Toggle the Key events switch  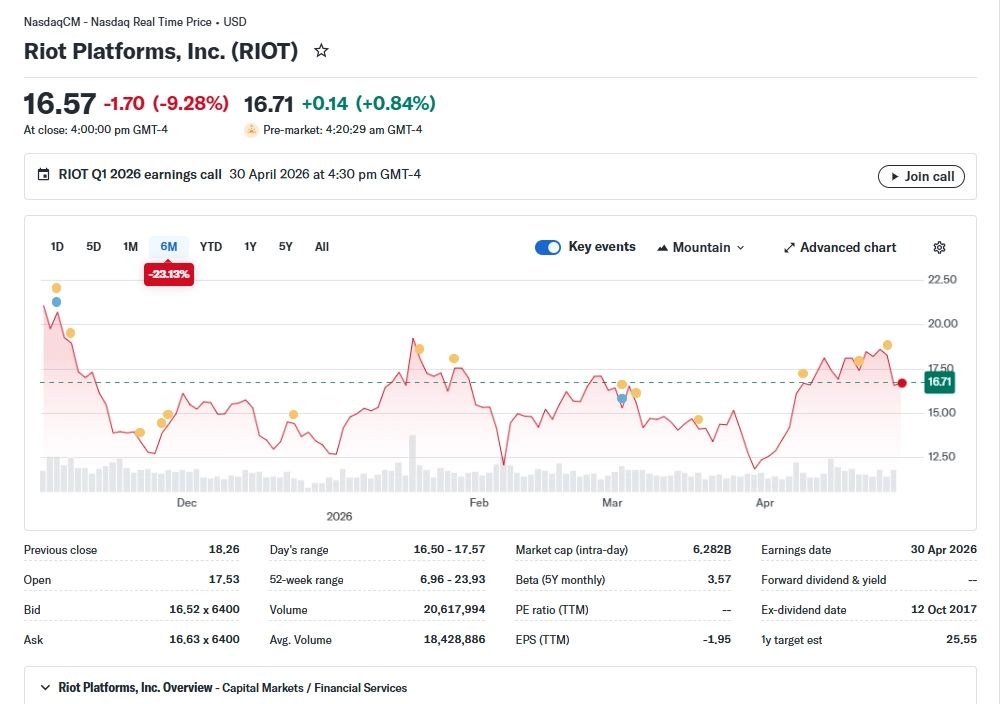pos(548,248)
